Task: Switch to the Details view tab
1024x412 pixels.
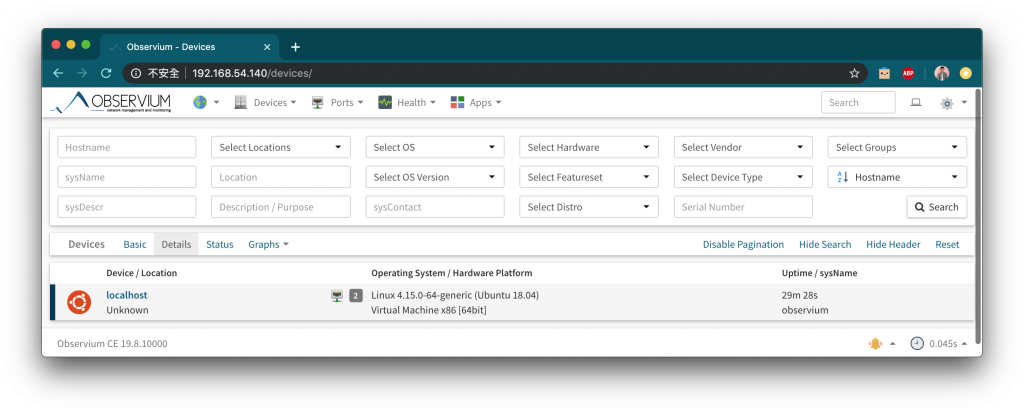Action: (x=176, y=244)
